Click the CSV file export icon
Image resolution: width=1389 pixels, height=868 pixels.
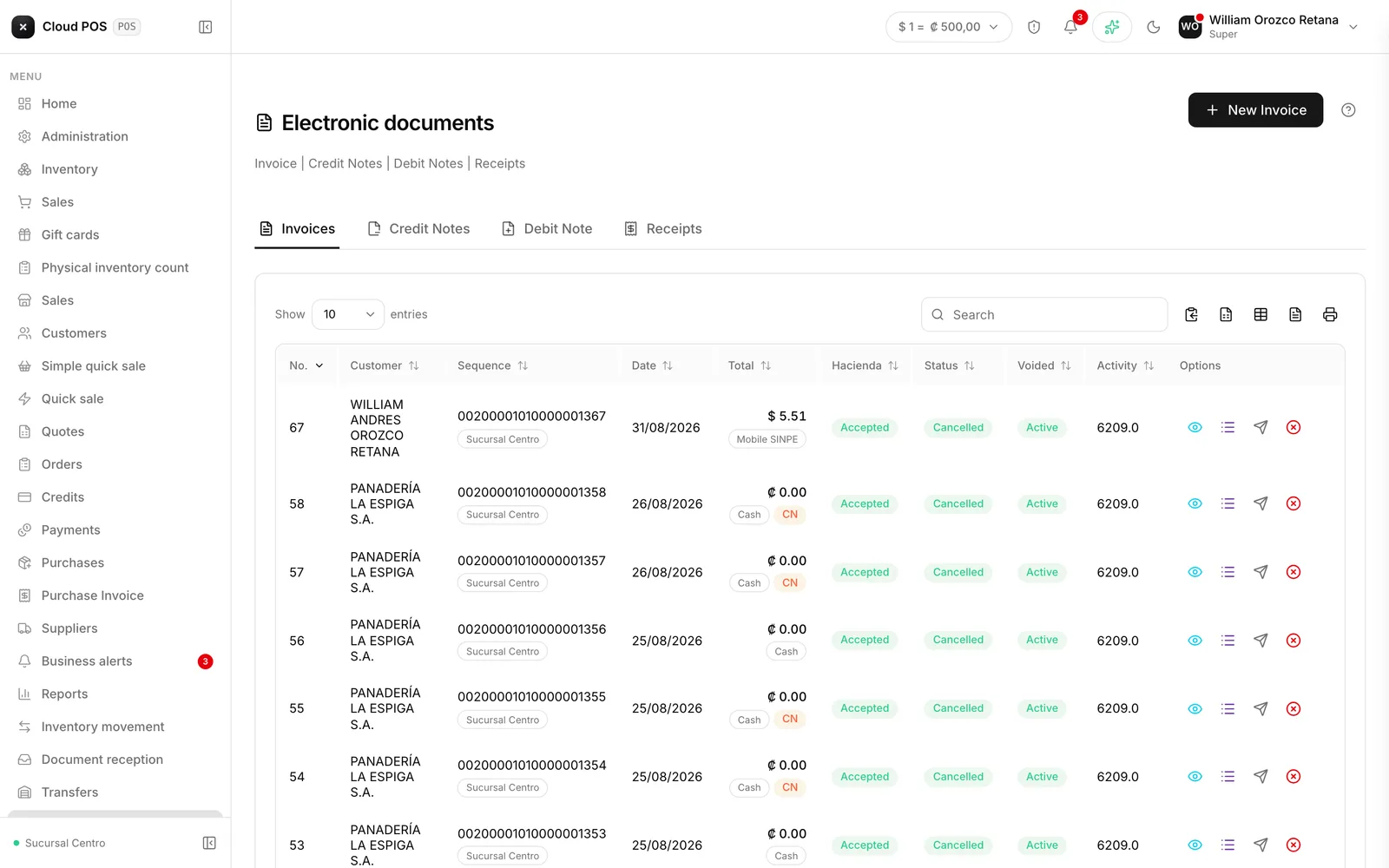pos(1226,314)
